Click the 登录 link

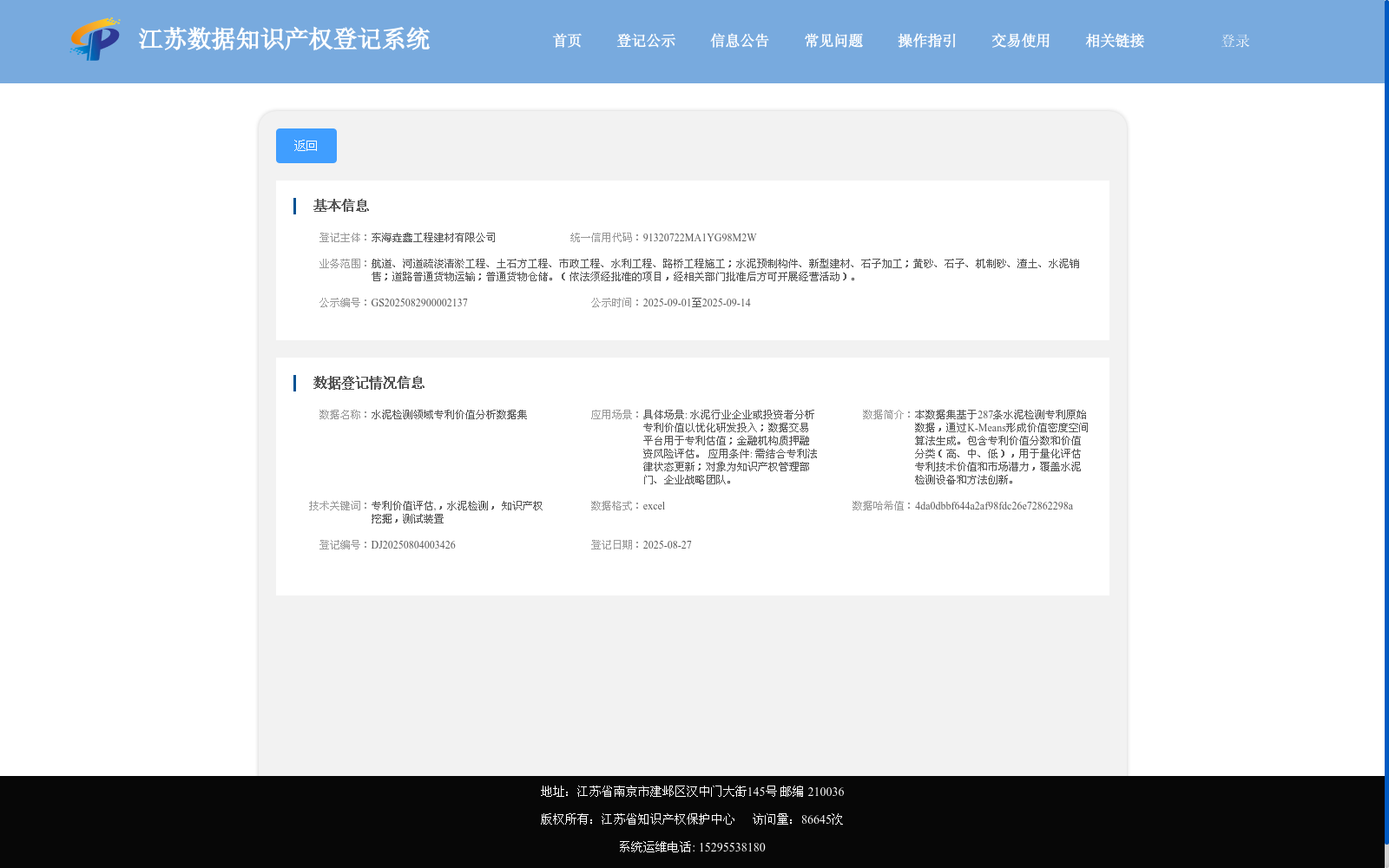(1235, 41)
